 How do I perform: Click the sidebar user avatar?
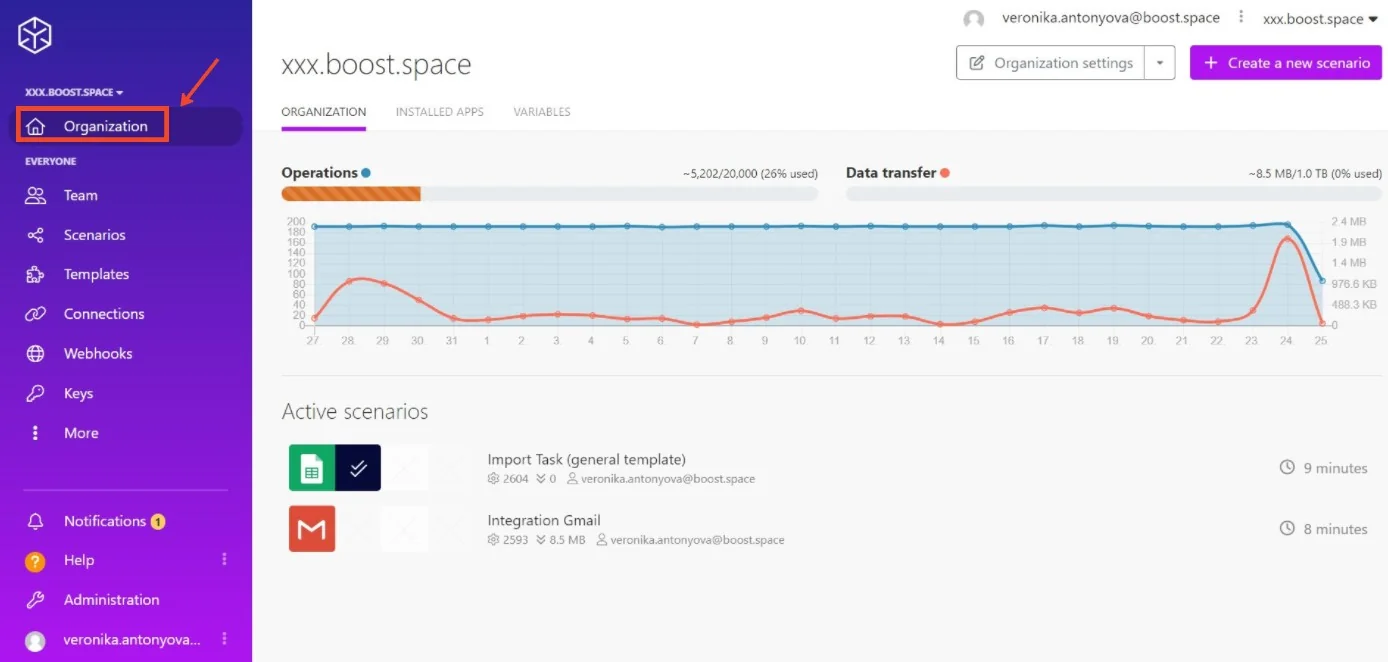36,640
